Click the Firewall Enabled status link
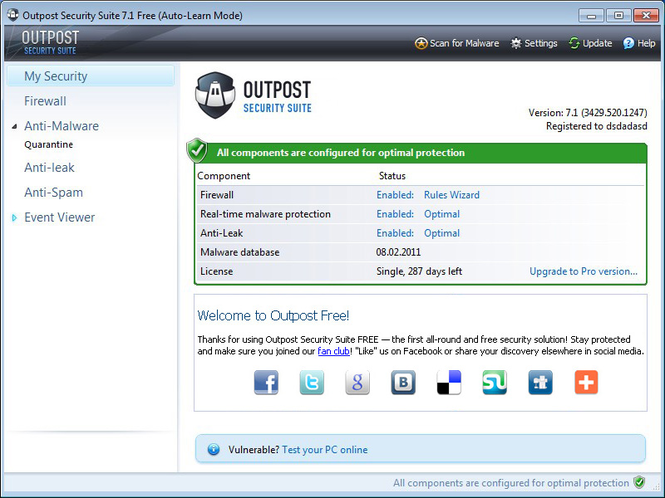 pyautogui.click(x=395, y=195)
